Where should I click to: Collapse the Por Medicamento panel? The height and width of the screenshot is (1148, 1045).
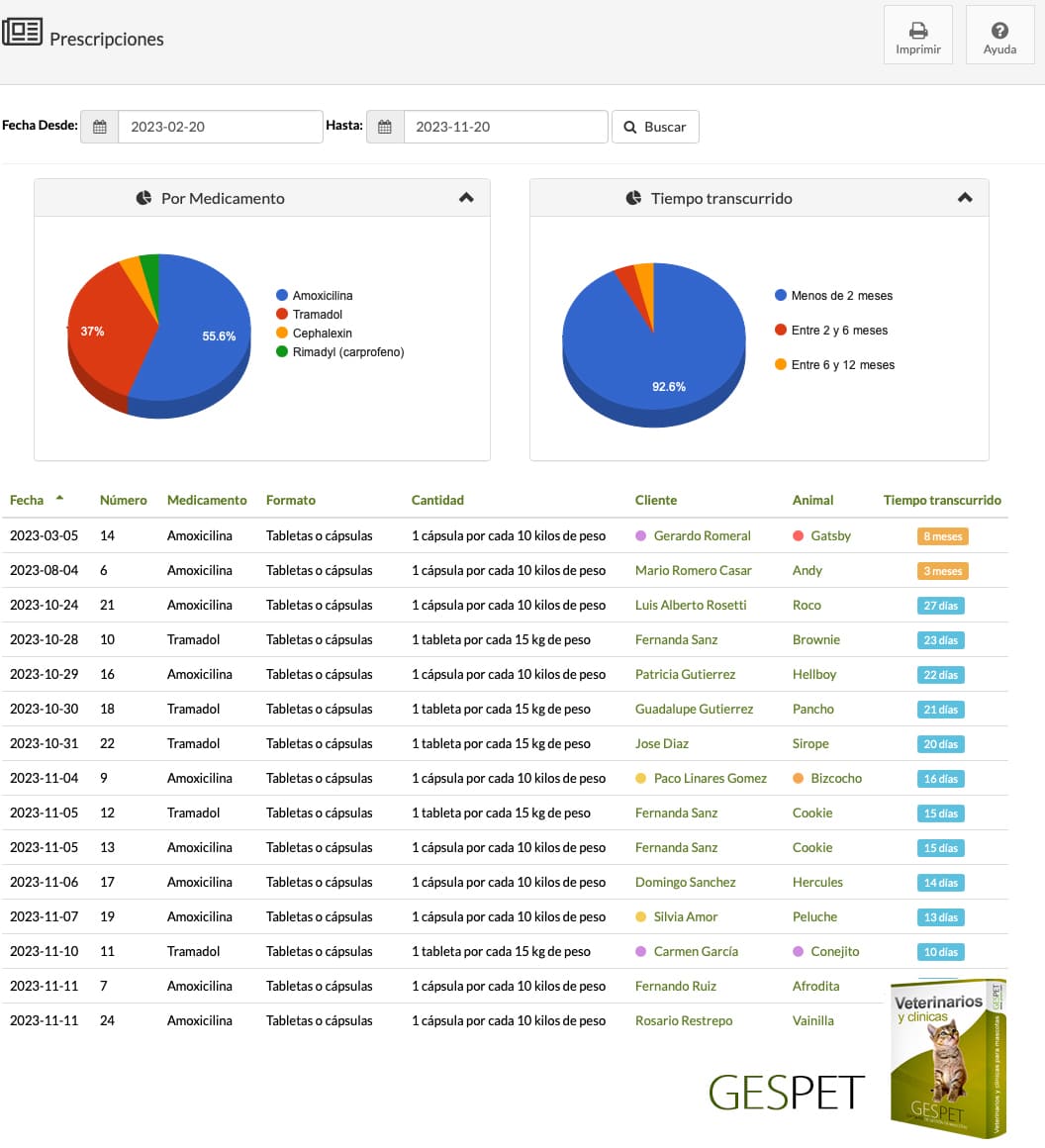pos(466,198)
